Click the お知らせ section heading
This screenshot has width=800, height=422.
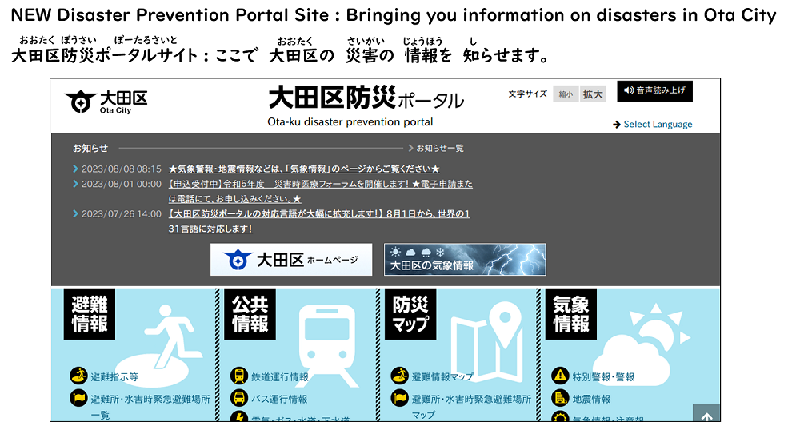(90, 148)
